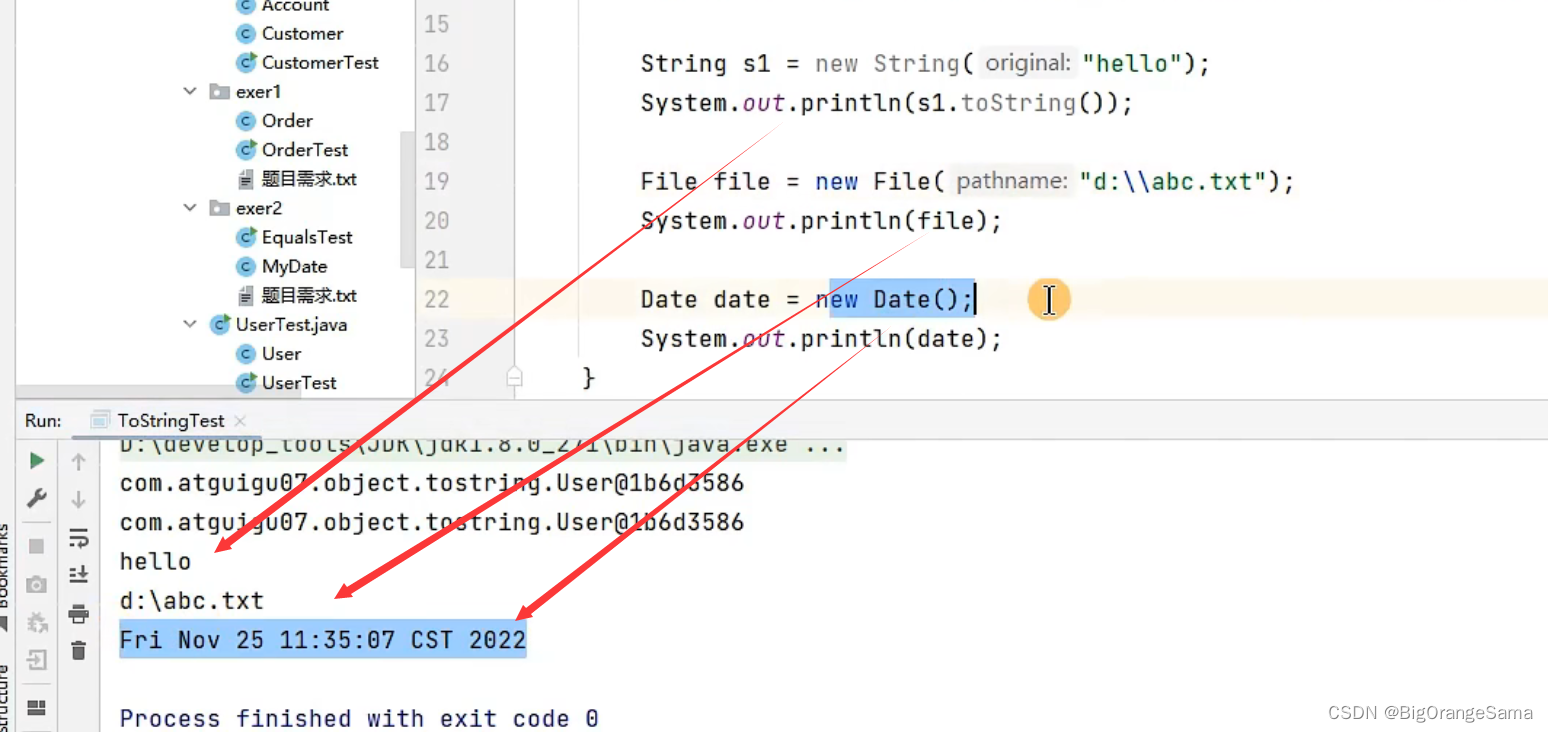Screen dimensions: 1548x732
Task: Click the Customer class icon
Action: pyautogui.click(x=246, y=33)
